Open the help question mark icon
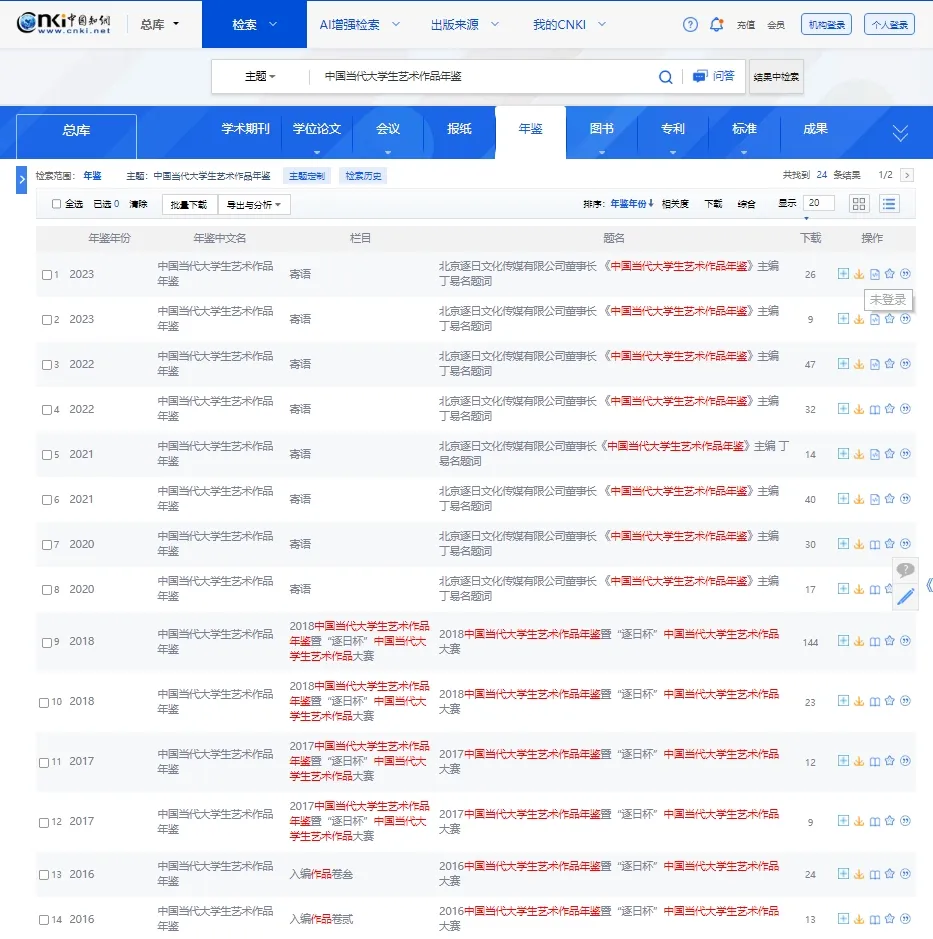This screenshot has height=939, width=933. tap(690, 25)
